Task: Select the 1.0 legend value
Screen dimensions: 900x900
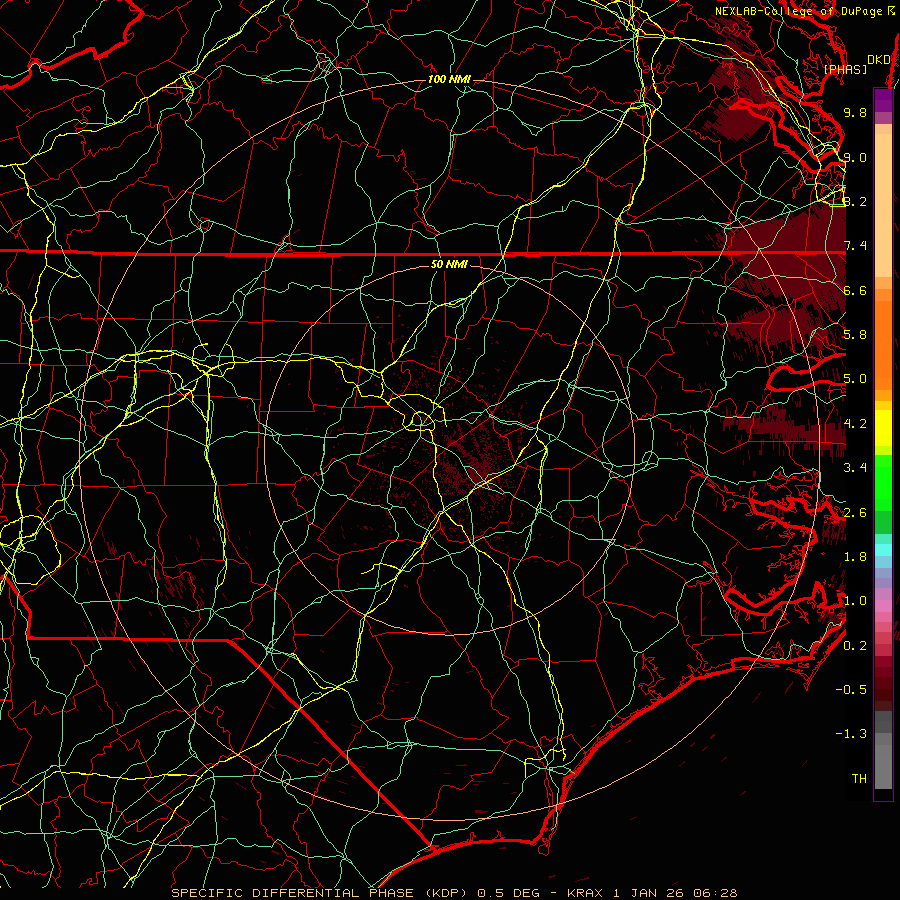Action: (x=855, y=601)
